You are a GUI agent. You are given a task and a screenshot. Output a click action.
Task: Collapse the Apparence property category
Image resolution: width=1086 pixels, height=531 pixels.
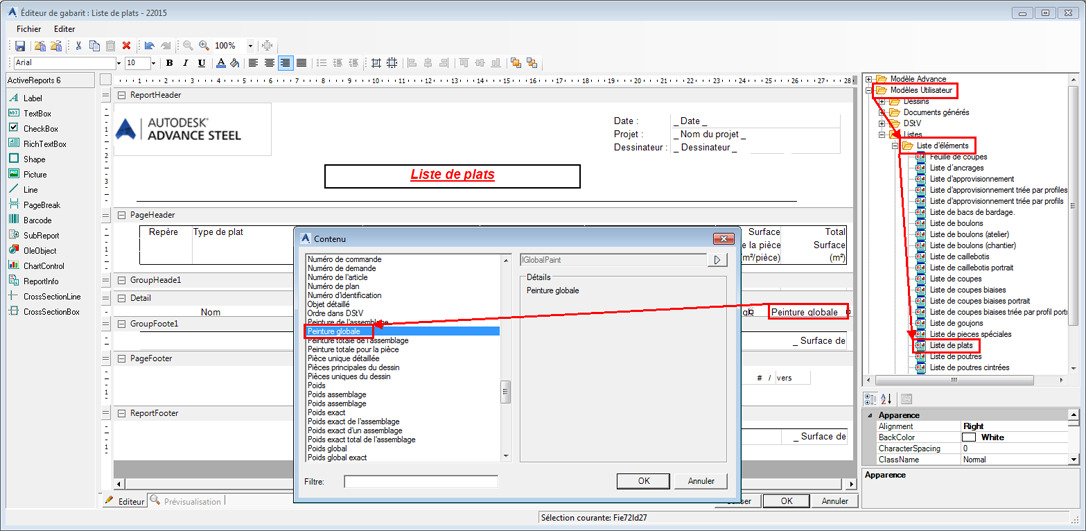click(870, 415)
